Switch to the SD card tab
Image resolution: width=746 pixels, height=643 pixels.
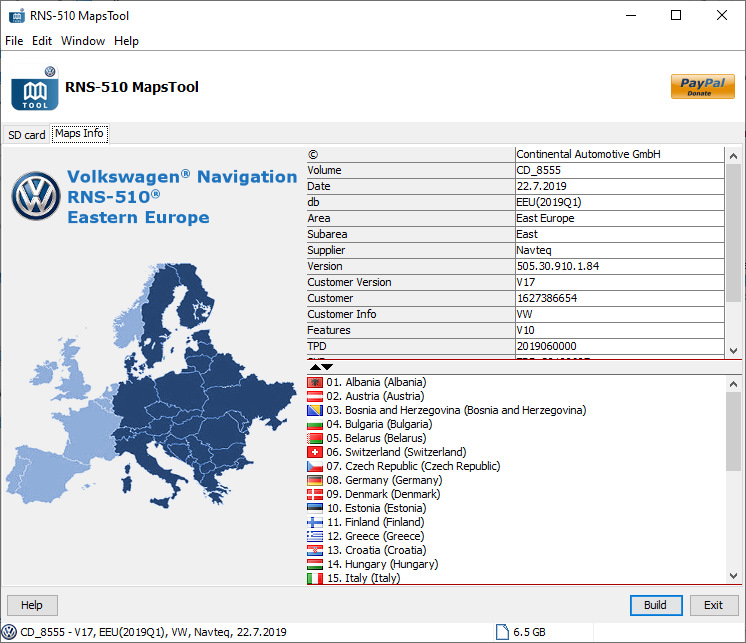[x=27, y=135]
